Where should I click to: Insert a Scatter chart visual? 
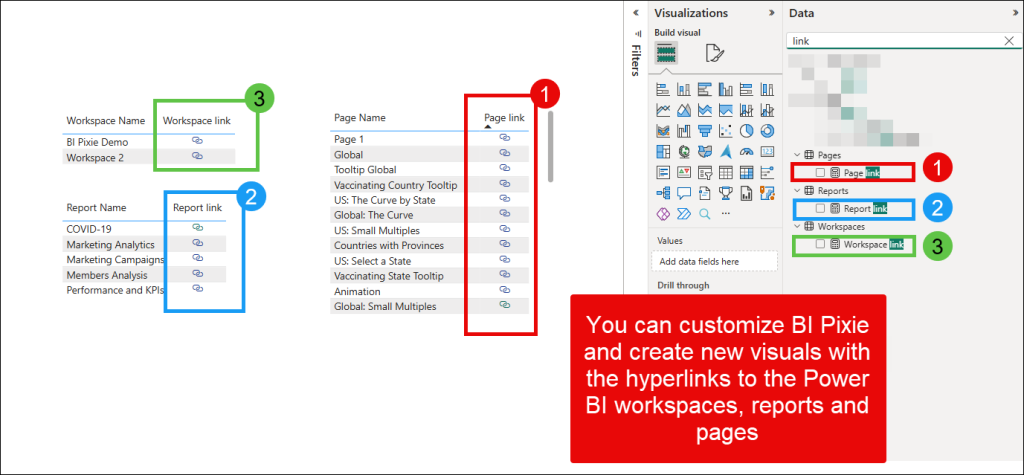tap(726, 130)
